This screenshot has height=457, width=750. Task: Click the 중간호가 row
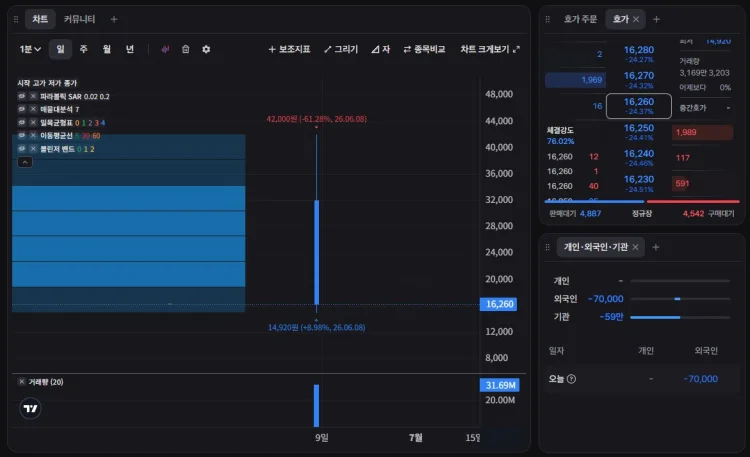pyautogui.click(x=705, y=108)
